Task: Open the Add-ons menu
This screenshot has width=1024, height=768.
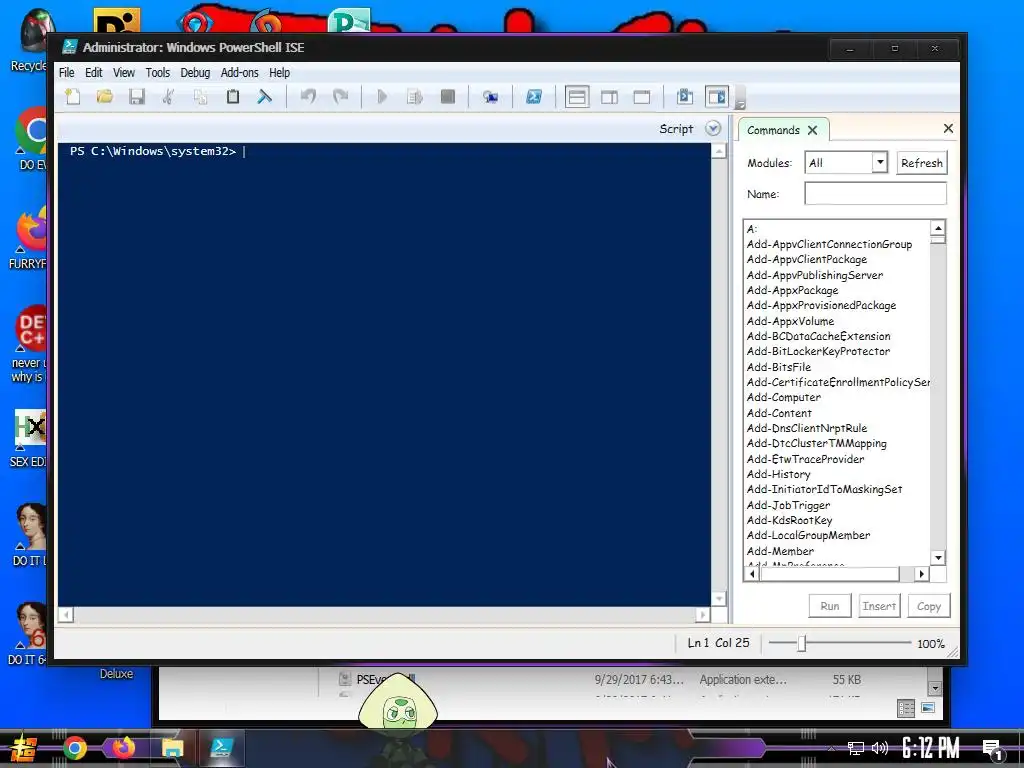Action: click(x=240, y=72)
